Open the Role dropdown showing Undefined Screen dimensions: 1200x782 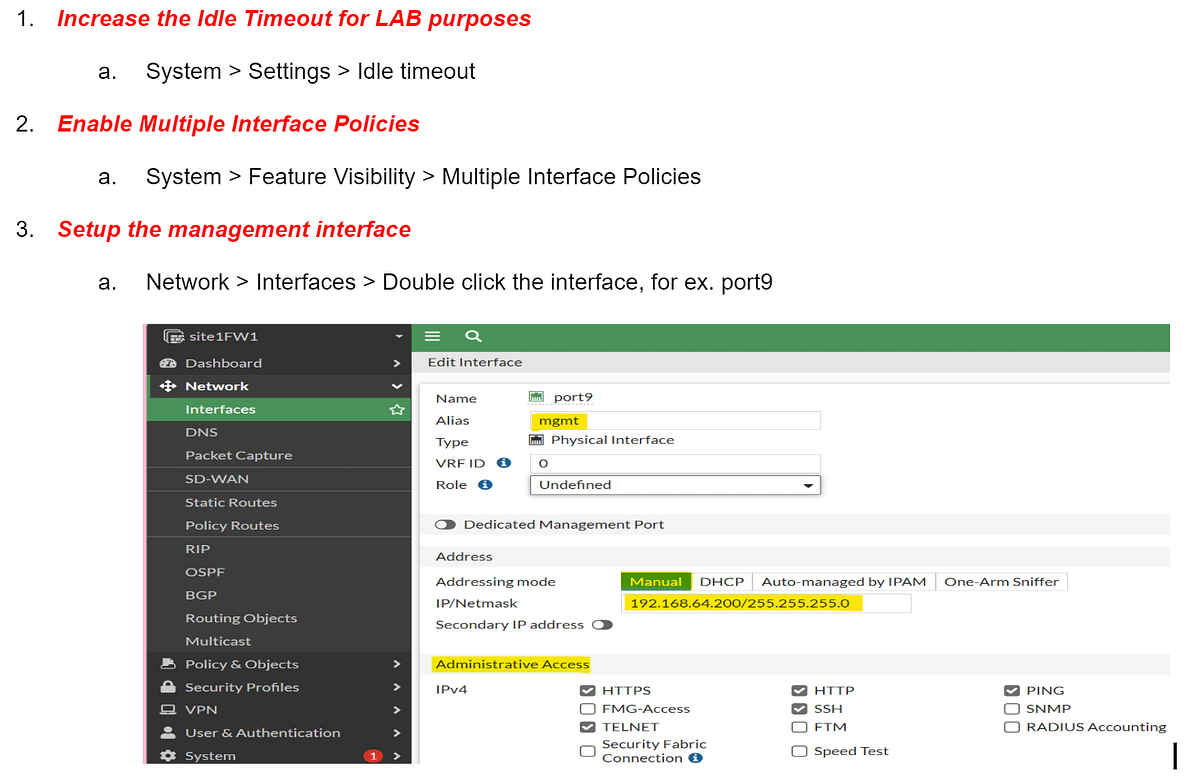[675, 485]
